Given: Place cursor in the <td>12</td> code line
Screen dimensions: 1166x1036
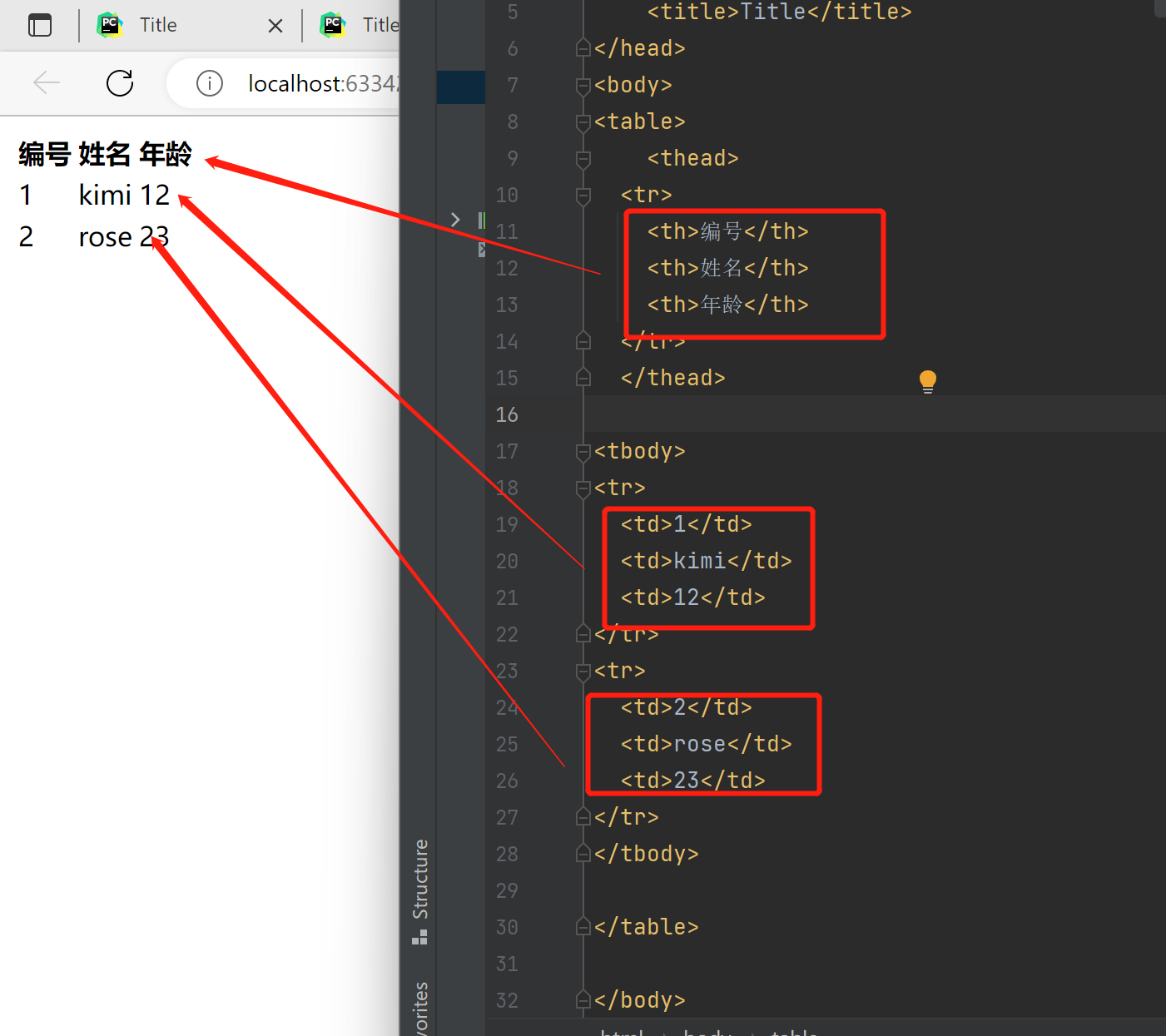Looking at the screenshot, I should [693, 597].
